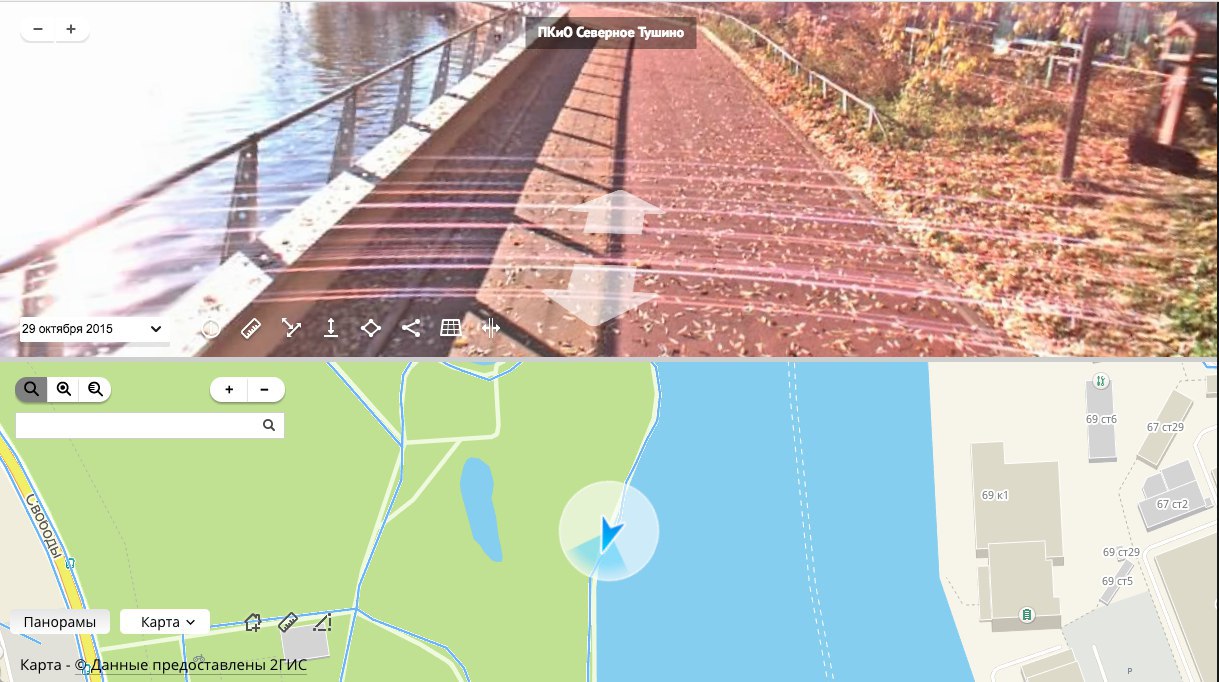Activate the diagonal distance arrows tool
1219x682 pixels.
[291, 328]
